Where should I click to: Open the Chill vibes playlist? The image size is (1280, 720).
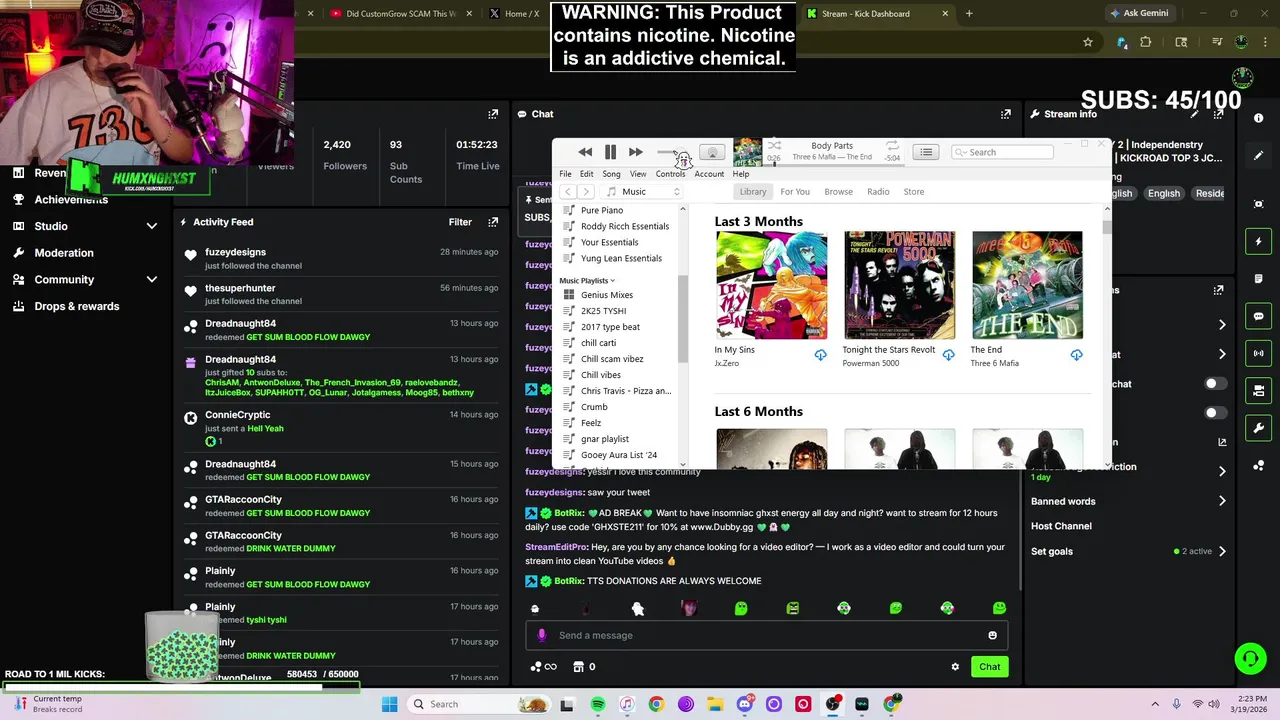pos(600,375)
